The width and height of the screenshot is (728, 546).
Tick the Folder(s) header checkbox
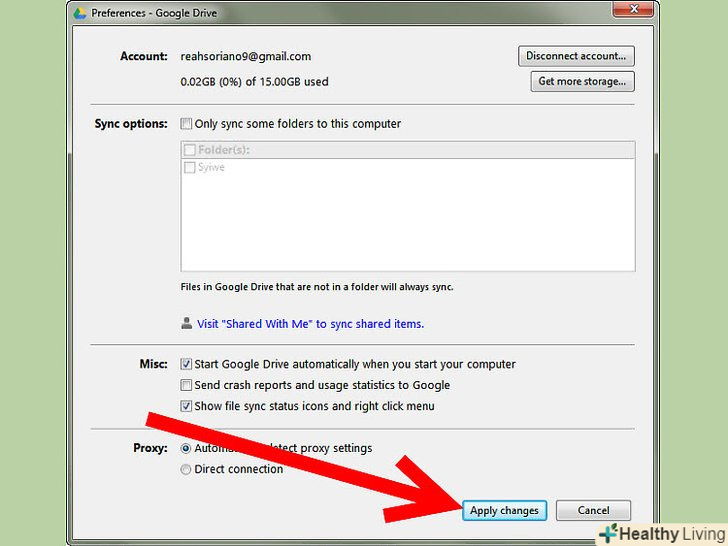pyautogui.click(x=189, y=150)
